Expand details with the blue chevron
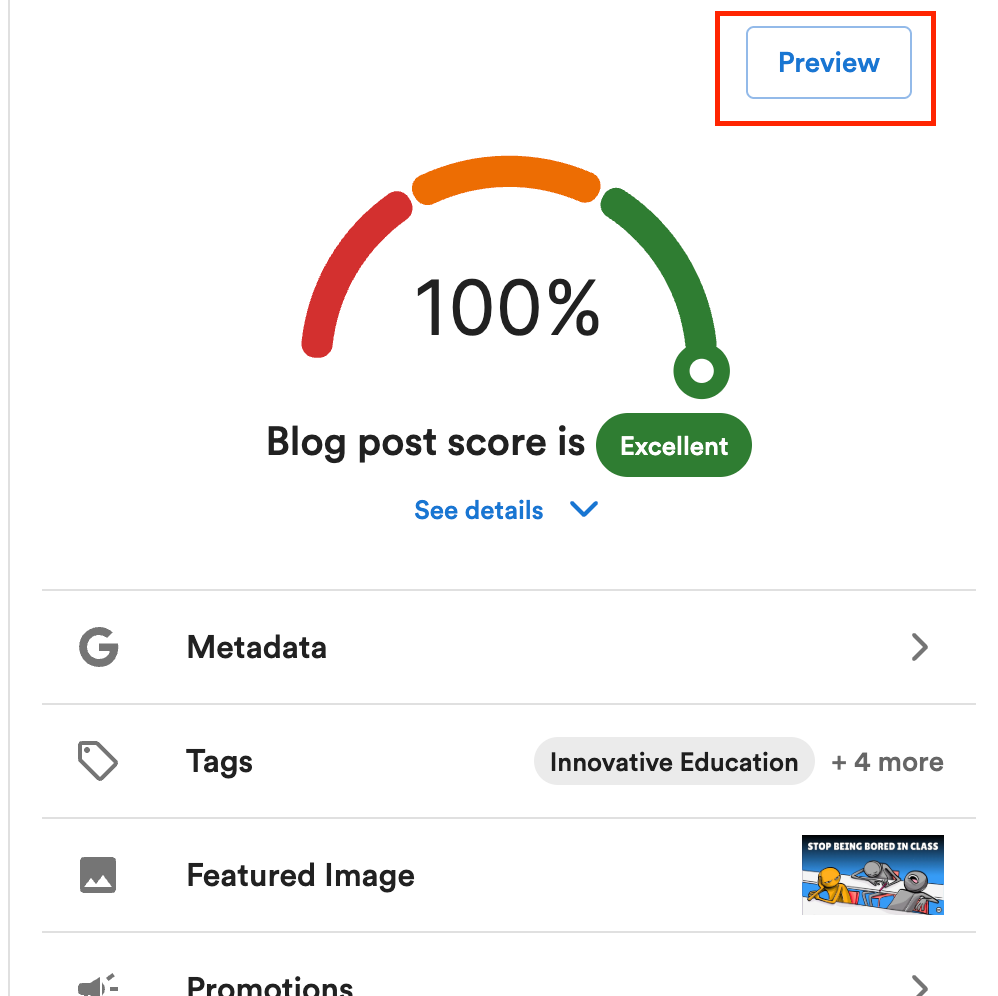998x996 pixels. tap(584, 509)
